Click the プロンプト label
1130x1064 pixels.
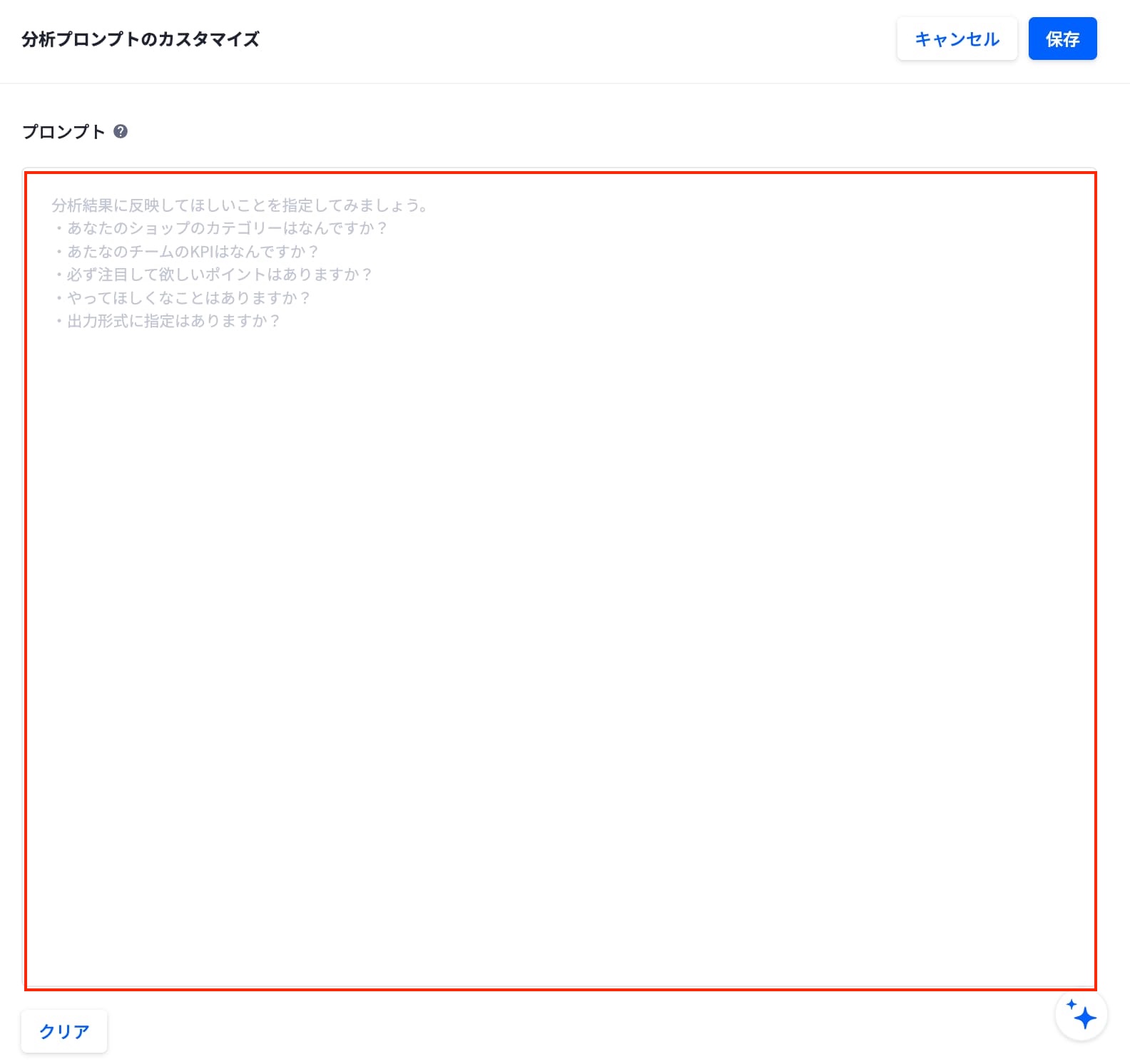click(63, 131)
